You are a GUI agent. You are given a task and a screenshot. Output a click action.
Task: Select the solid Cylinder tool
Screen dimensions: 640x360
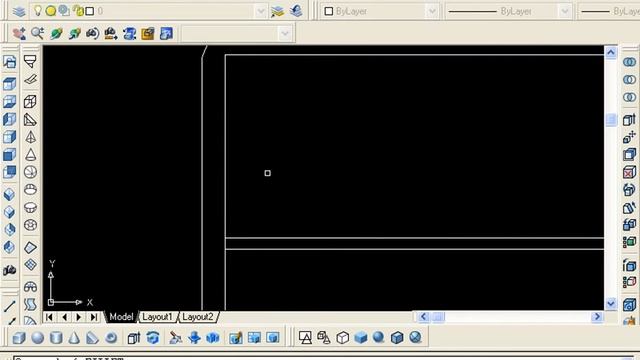[56, 338]
